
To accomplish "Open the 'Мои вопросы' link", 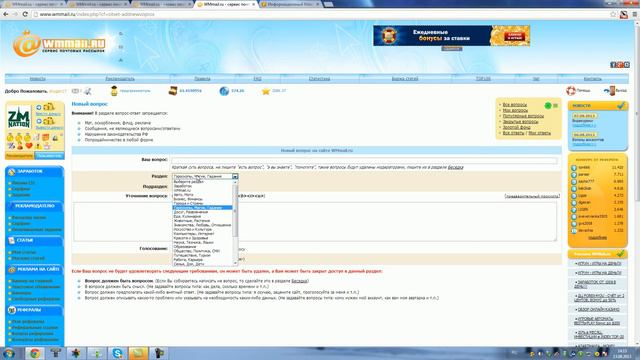I will point(515,111).
